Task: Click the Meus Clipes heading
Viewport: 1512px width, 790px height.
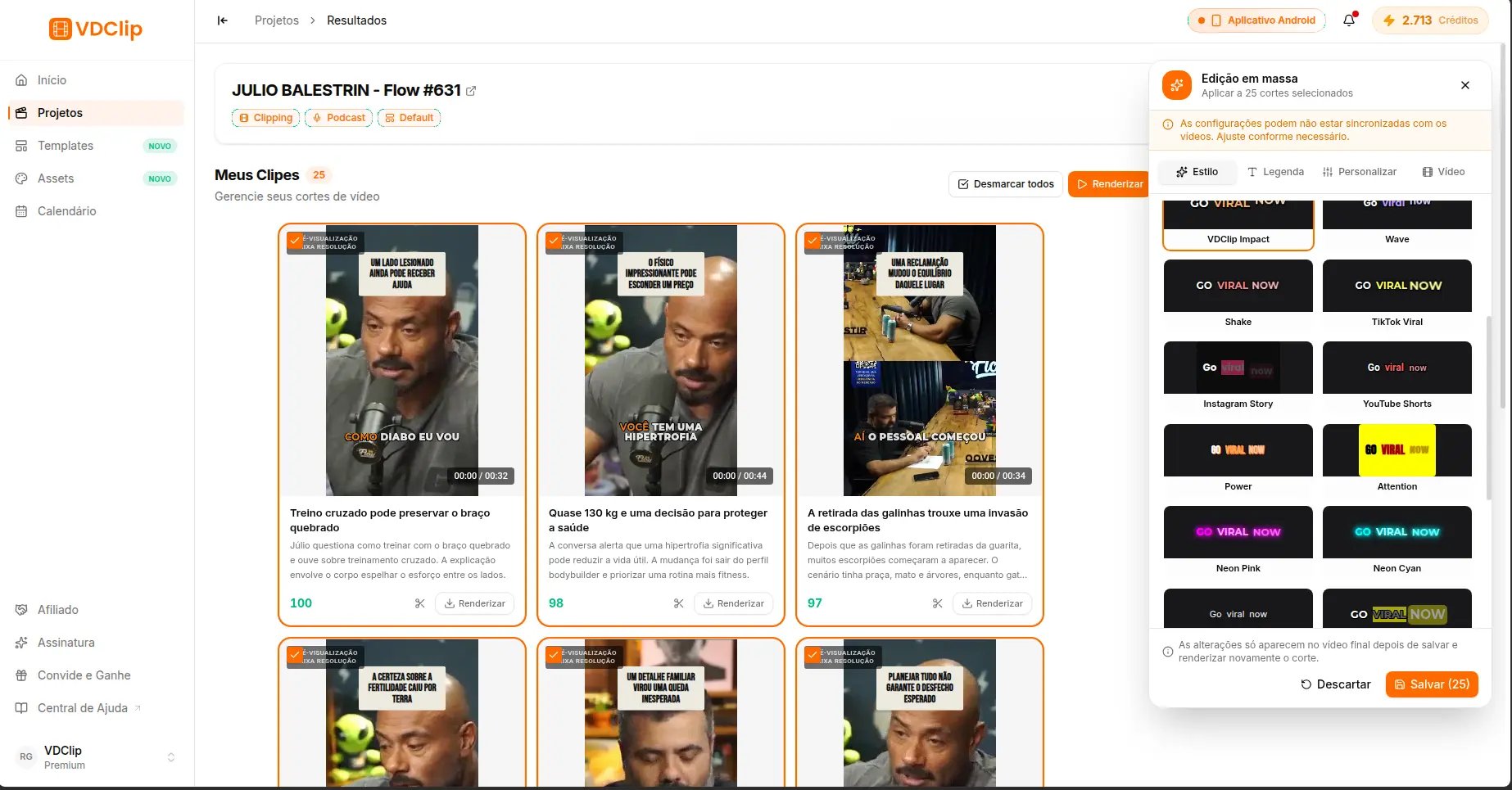Action: coord(257,175)
